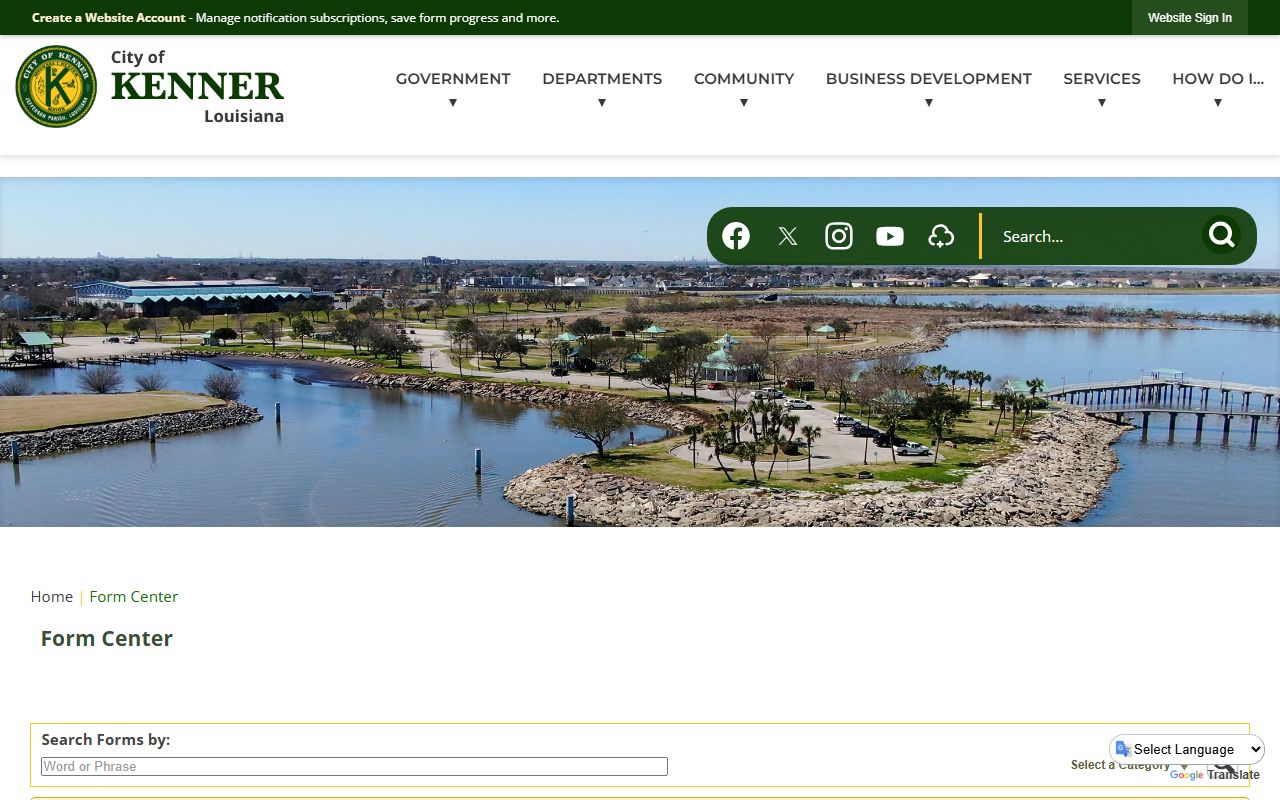
Task: Click the Form Center page heading
Action: [x=107, y=638]
